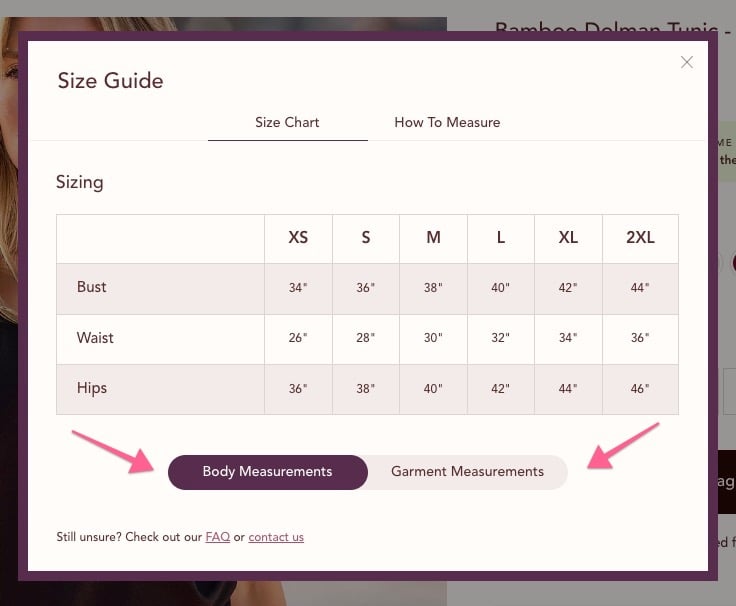Viewport: 736px width, 606px height.
Task: Click the 2XL column header
Action: (640, 238)
